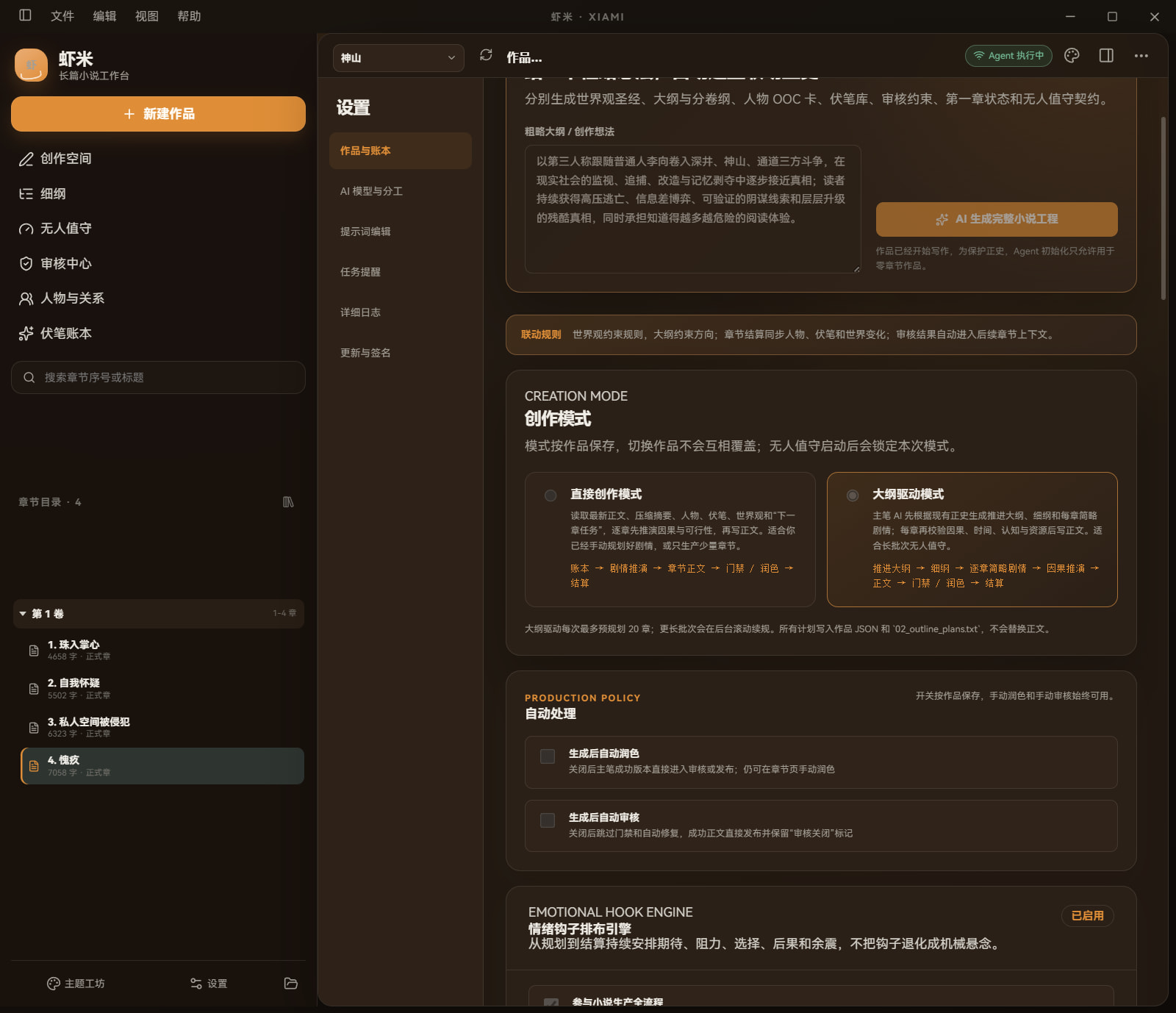Select the 大纲驱动模式 card title
Image resolution: width=1176 pixels, height=1013 pixels.
click(x=908, y=495)
